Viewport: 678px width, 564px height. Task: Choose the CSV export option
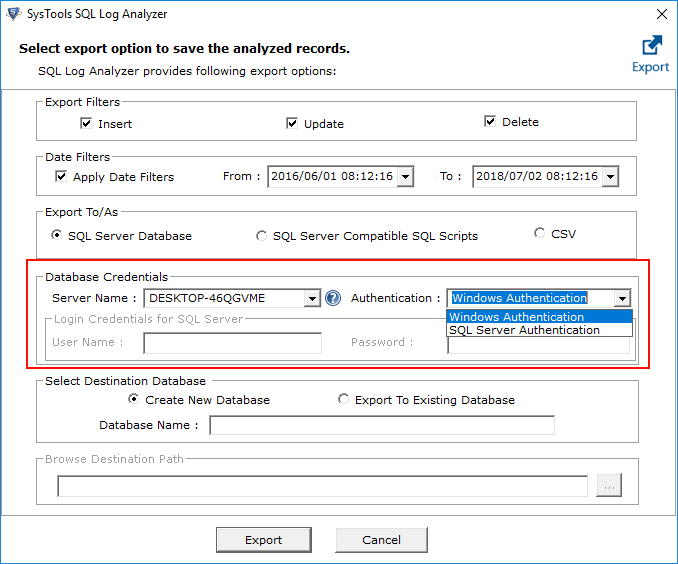coord(539,233)
